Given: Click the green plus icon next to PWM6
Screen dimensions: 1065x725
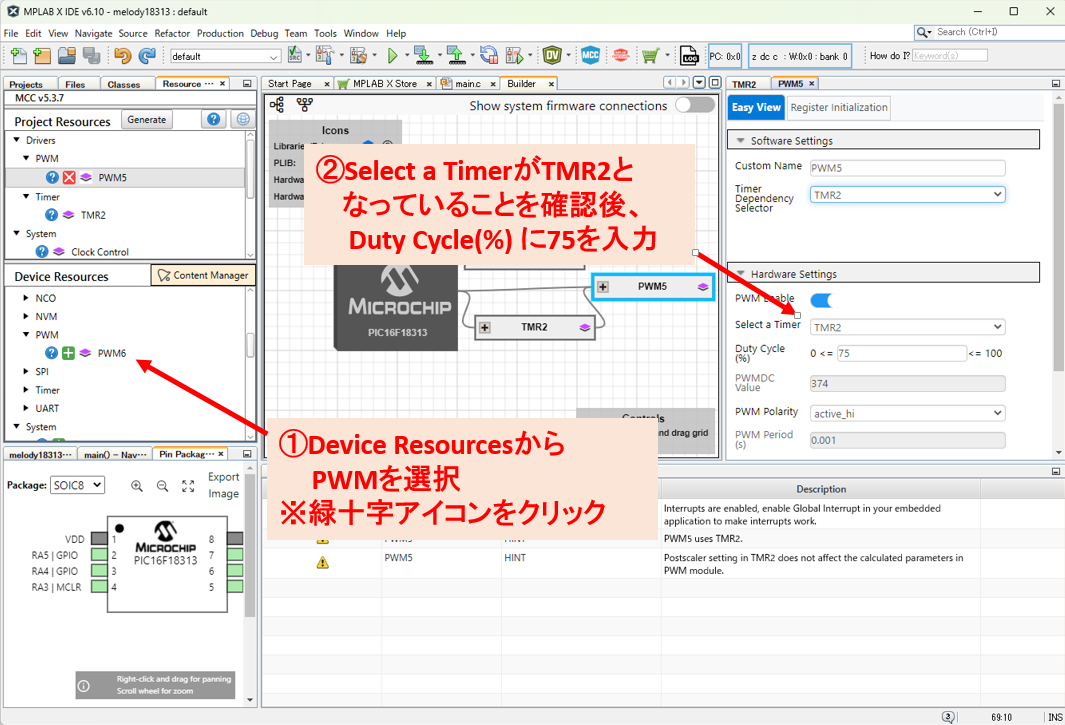Looking at the screenshot, I should click(x=69, y=353).
